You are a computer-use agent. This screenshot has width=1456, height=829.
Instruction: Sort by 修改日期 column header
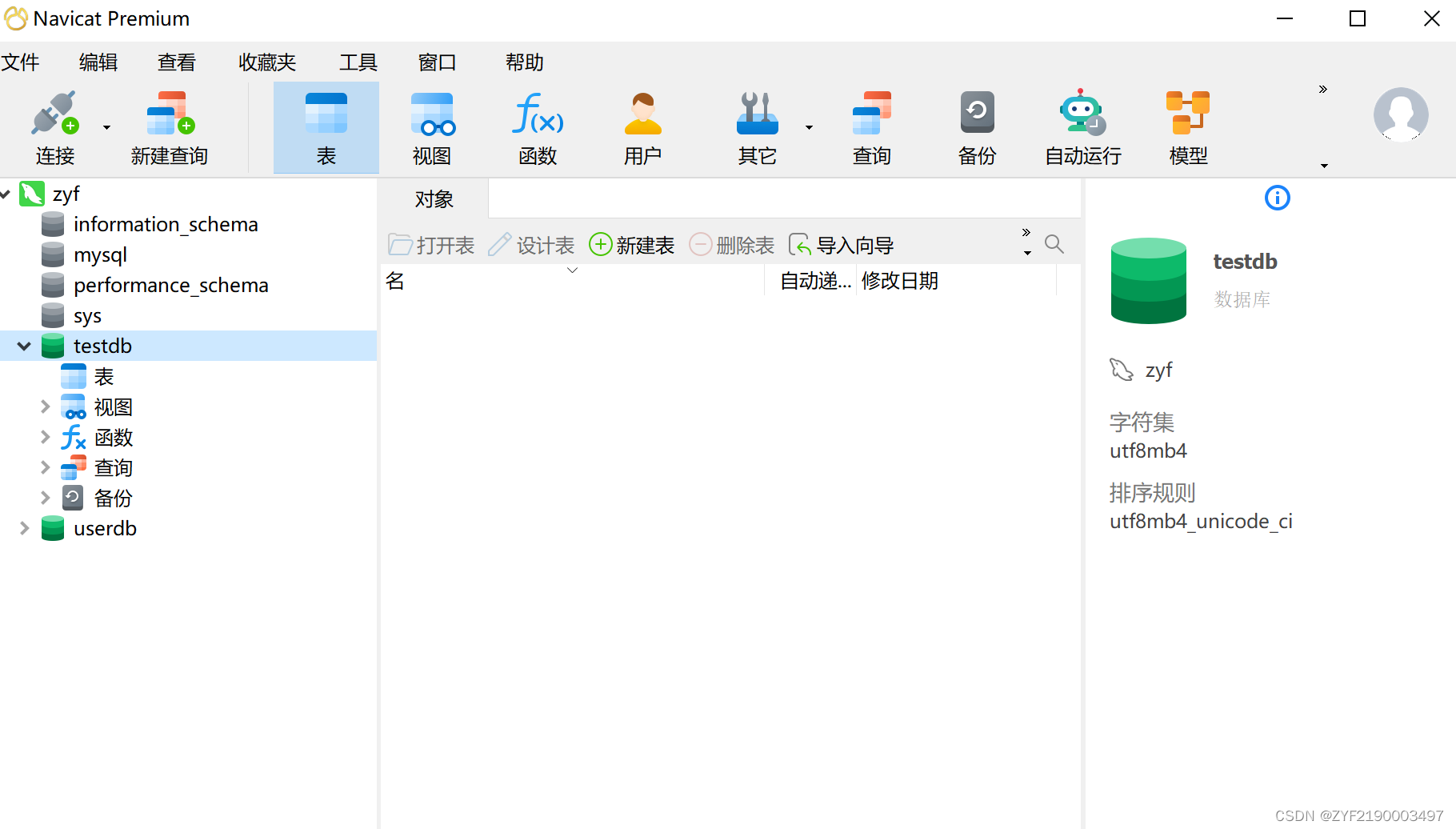[x=957, y=281]
